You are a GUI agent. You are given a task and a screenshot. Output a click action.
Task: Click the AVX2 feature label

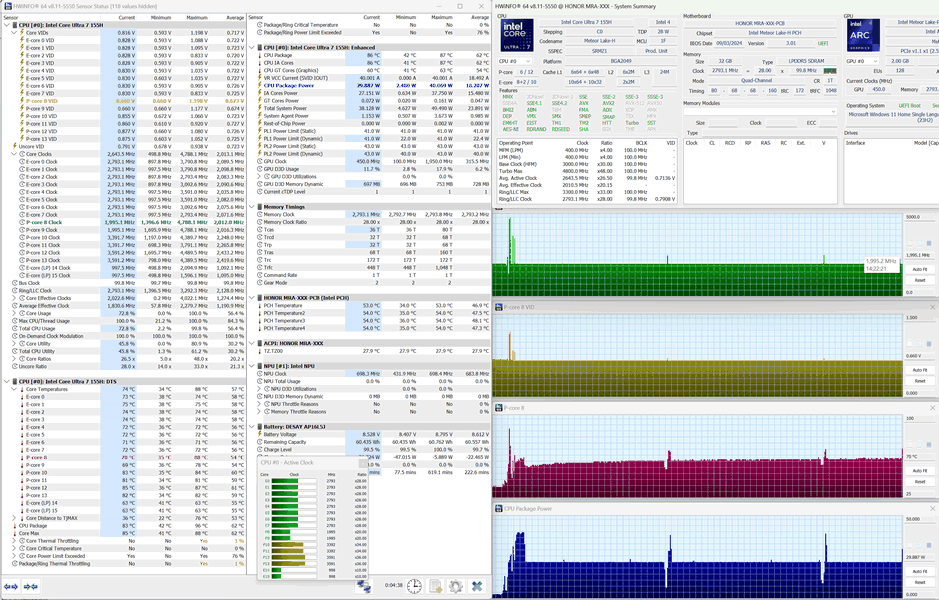tap(608, 103)
